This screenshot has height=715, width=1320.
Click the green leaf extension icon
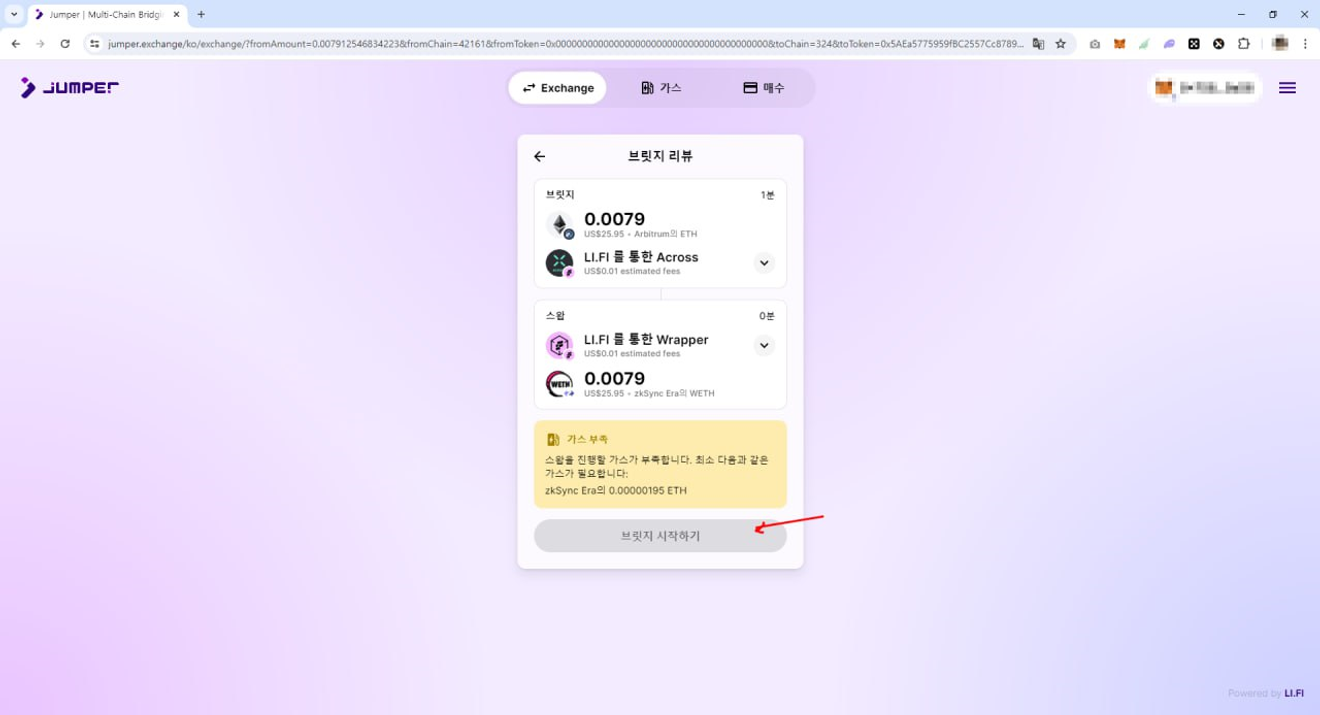pyautogui.click(x=1144, y=44)
